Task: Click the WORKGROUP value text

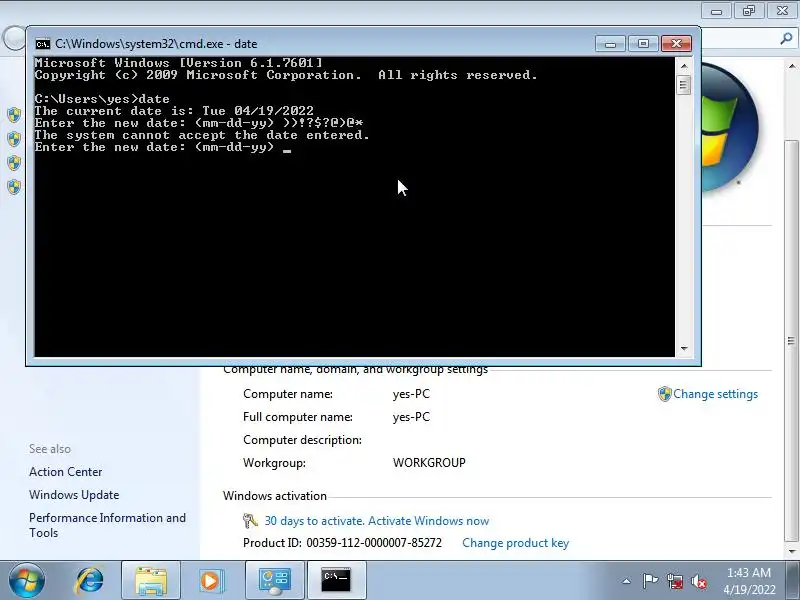Action: pos(429,463)
